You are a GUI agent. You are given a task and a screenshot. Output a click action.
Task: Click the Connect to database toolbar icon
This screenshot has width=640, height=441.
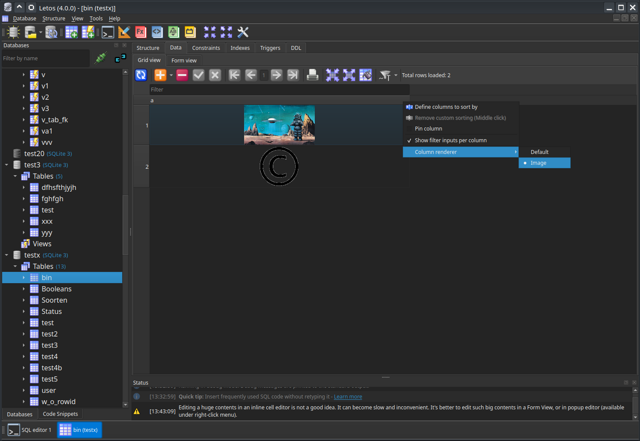[13, 32]
